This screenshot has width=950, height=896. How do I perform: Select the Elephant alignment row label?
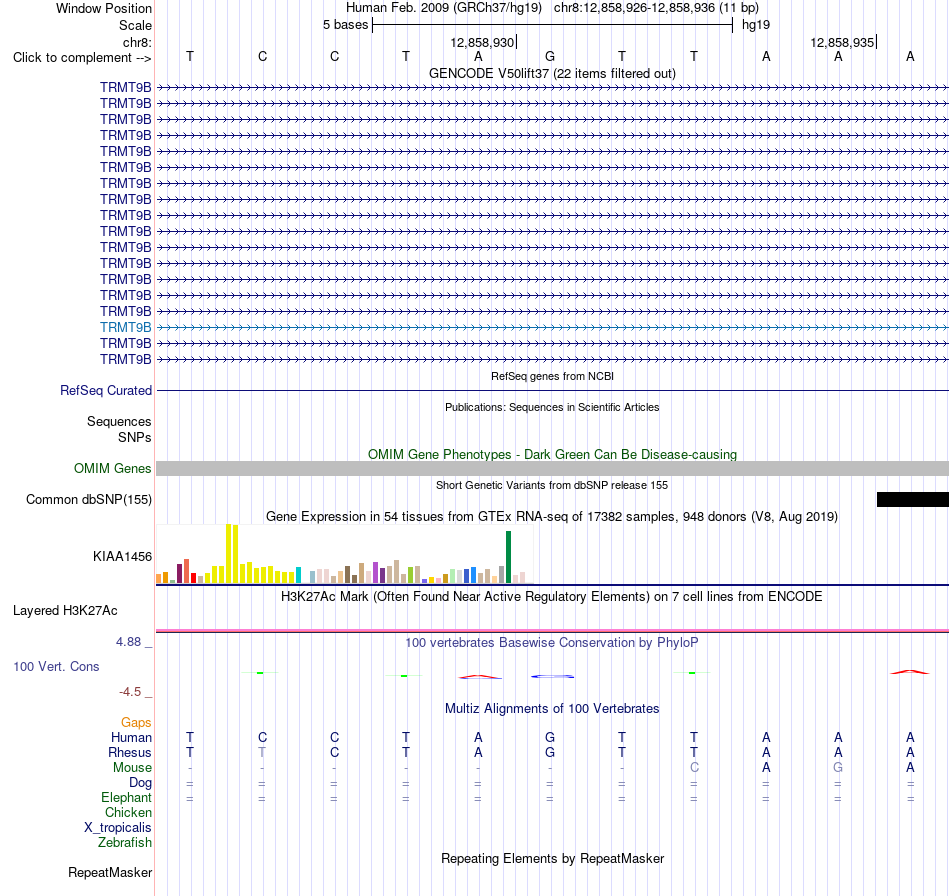[126, 797]
